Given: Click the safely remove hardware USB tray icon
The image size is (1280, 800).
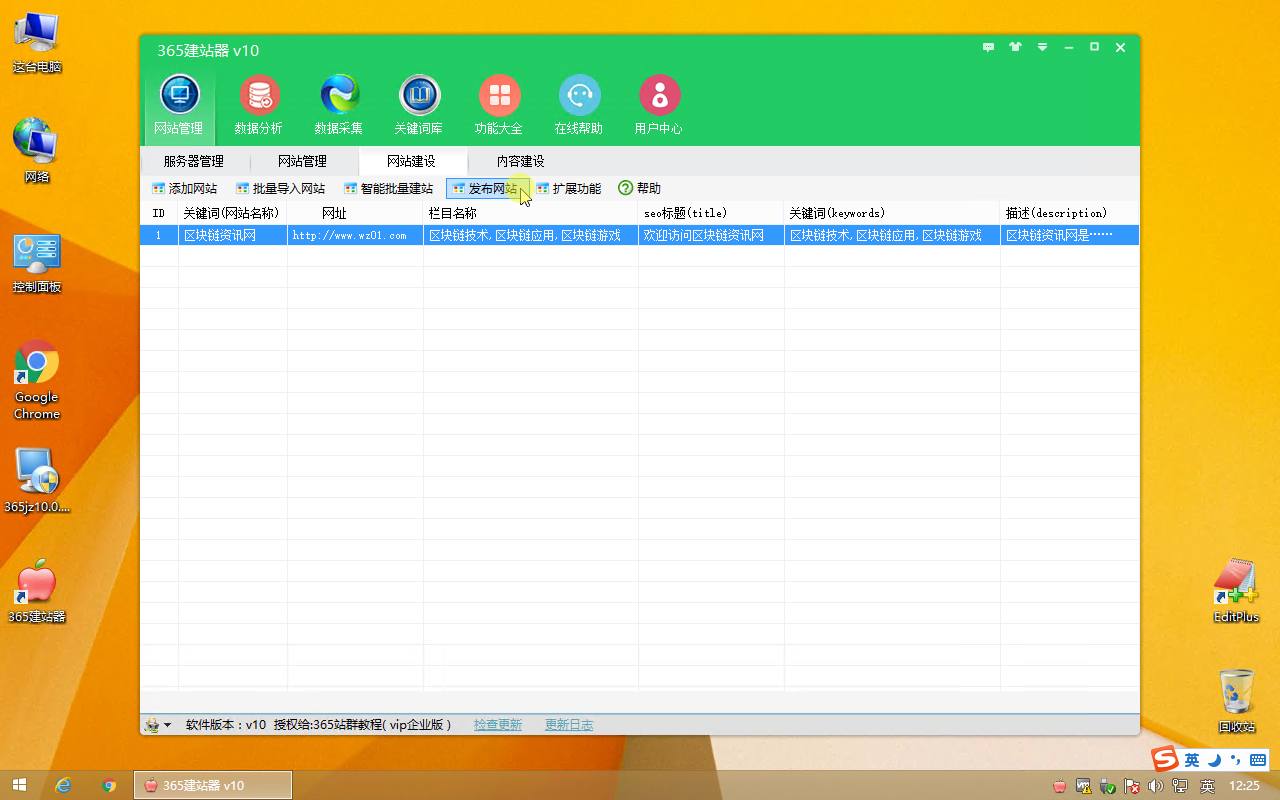Looking at the screenshot, I should pos(1108,786).
